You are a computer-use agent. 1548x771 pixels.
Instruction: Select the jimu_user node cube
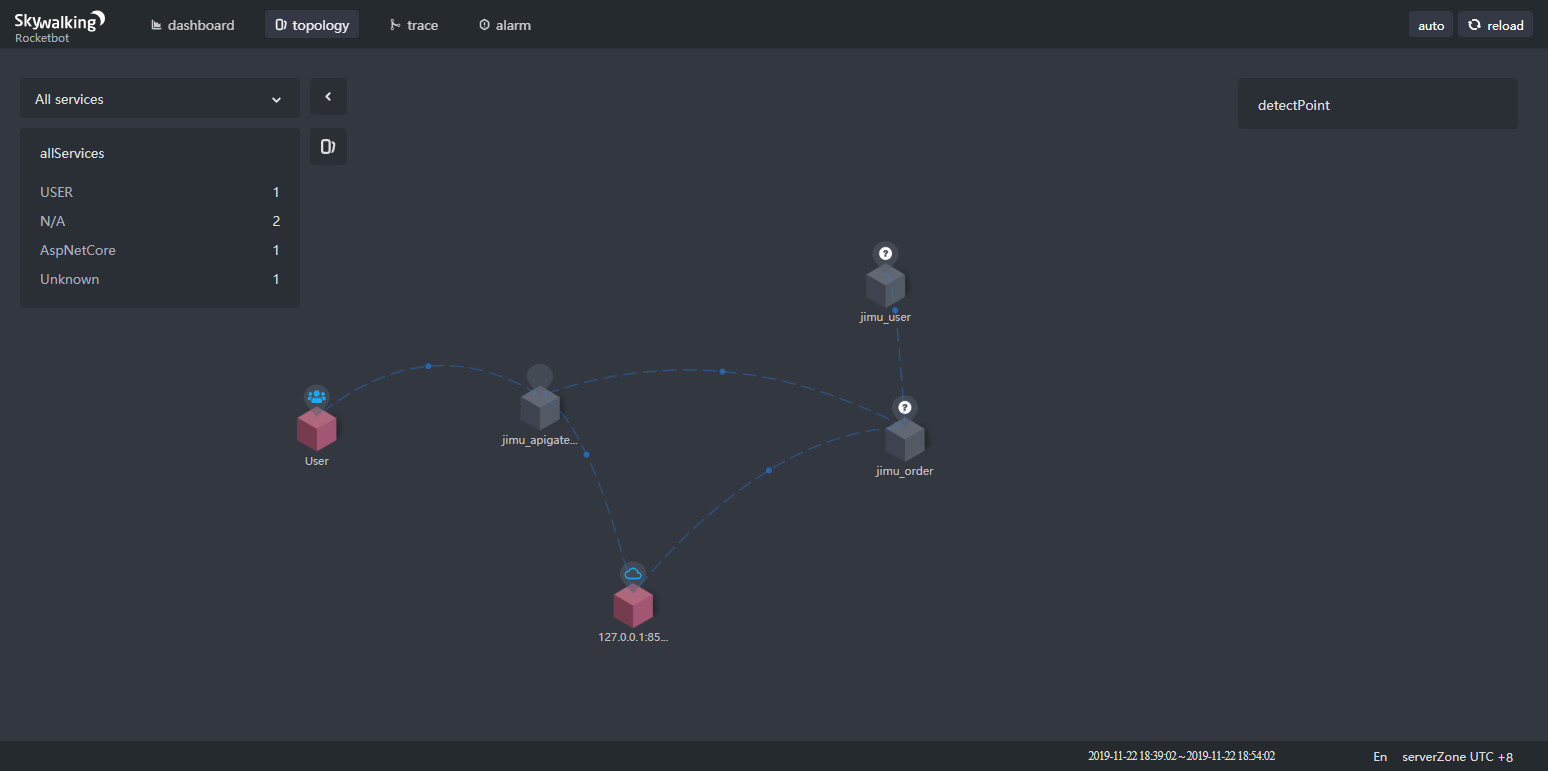[885, 286]
